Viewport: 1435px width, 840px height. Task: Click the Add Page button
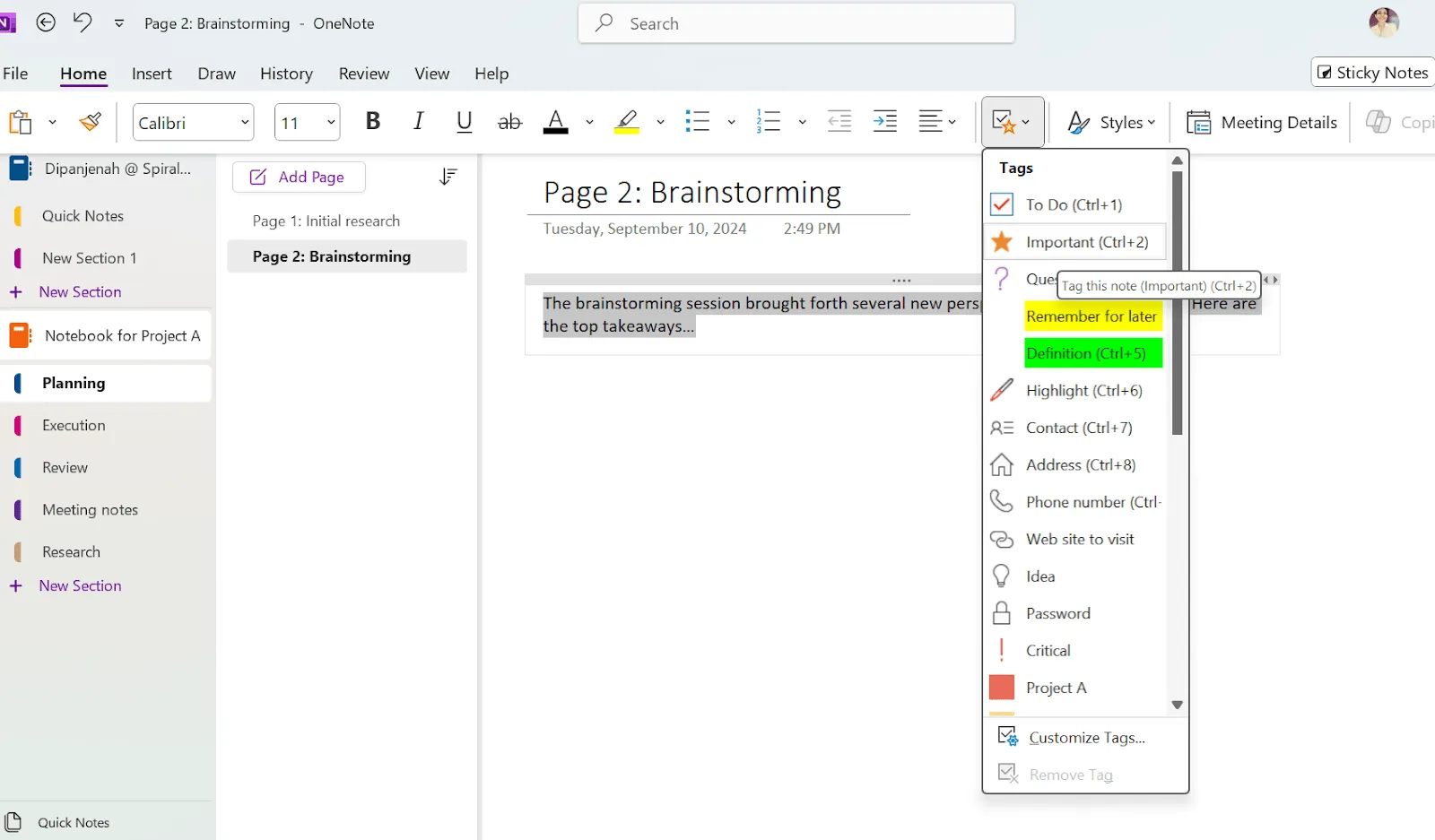coord(299,177)
